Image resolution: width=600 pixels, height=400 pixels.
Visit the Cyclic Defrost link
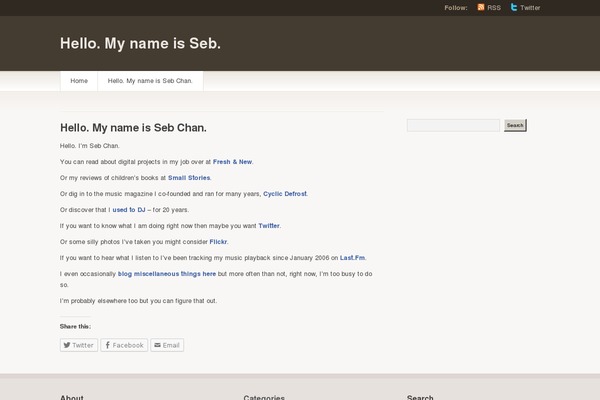tap(285, 194)
